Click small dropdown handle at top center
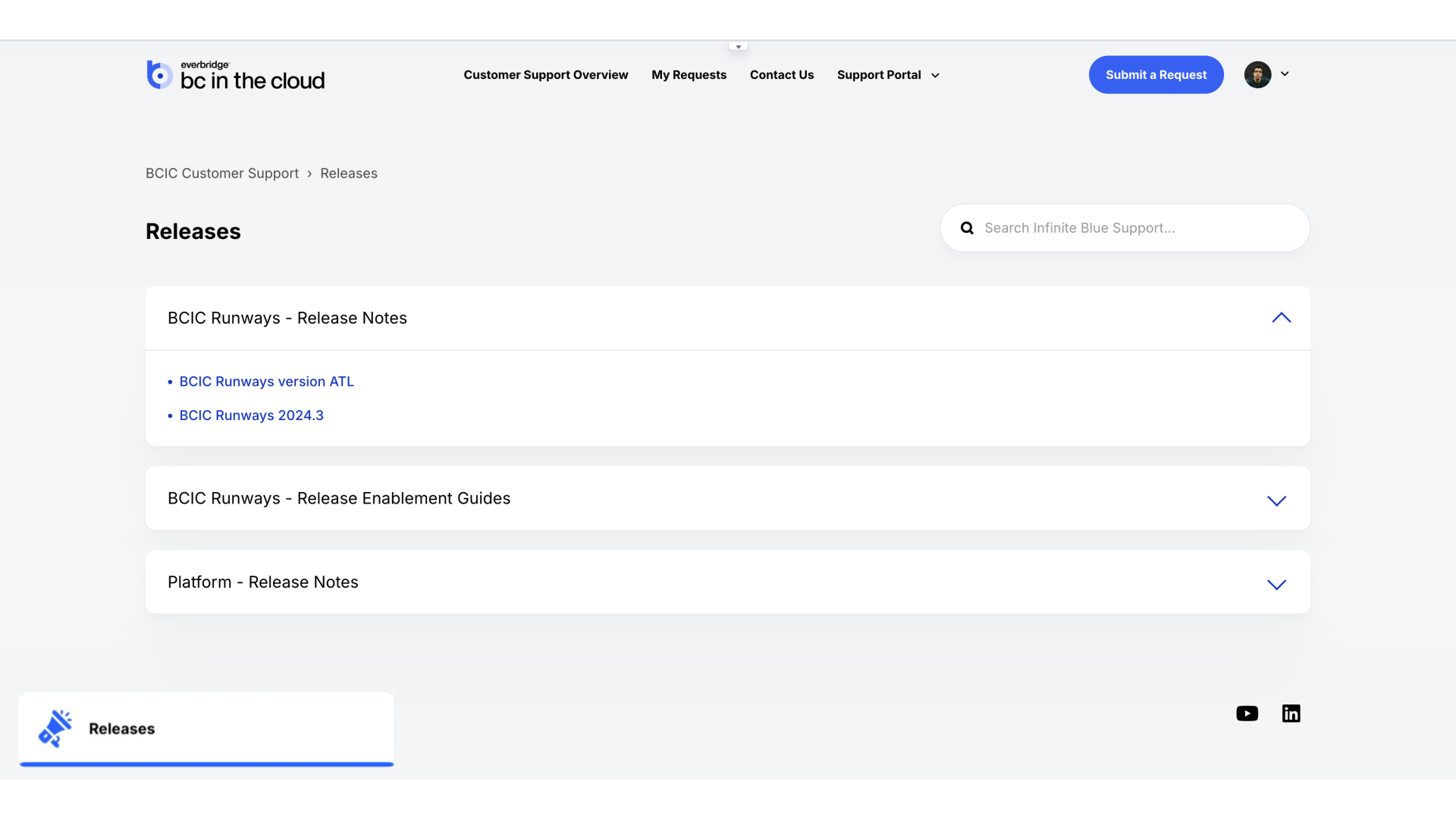 pos(738,46)
